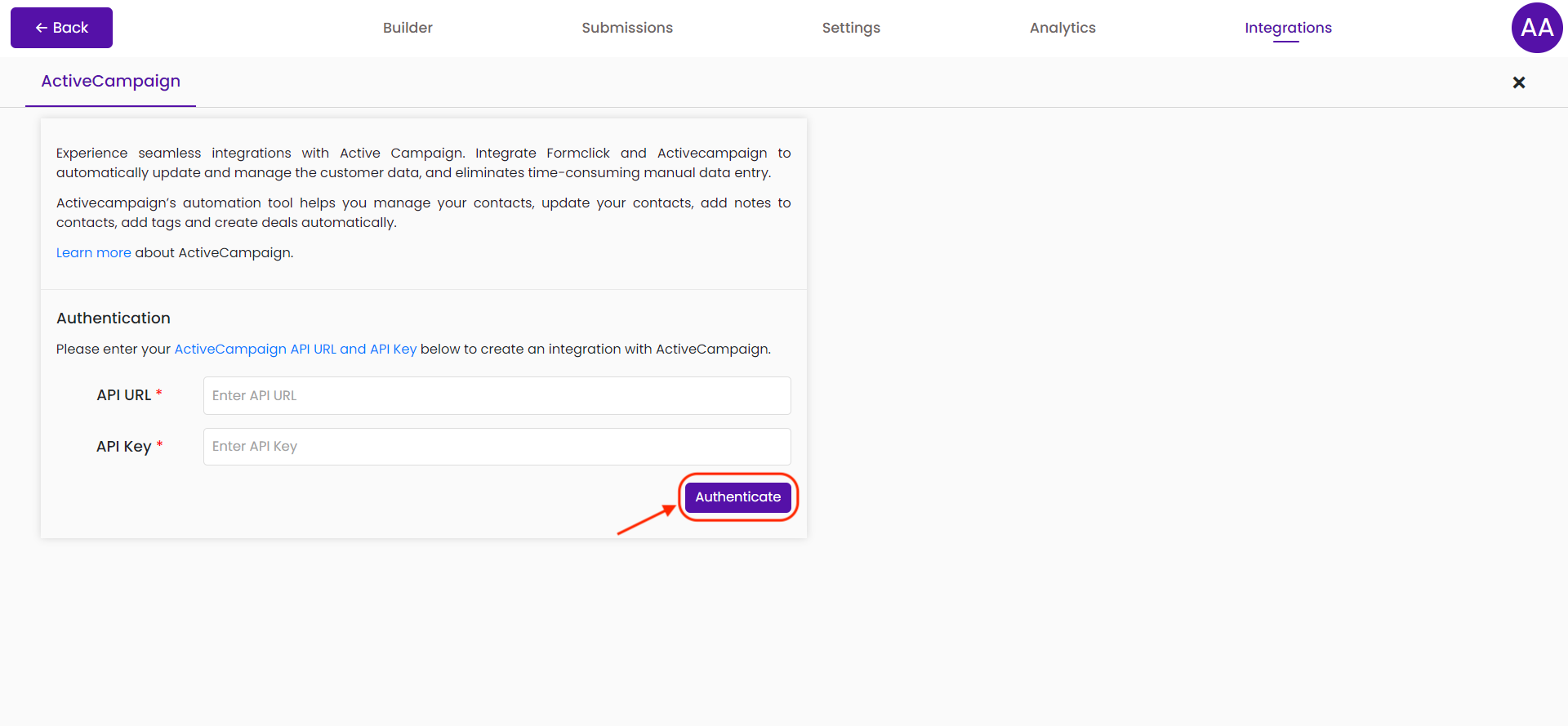The width and height of the screenshot is (1568, 726).
Task: Follow the Learn more link
Action: (x=93, y=252)
